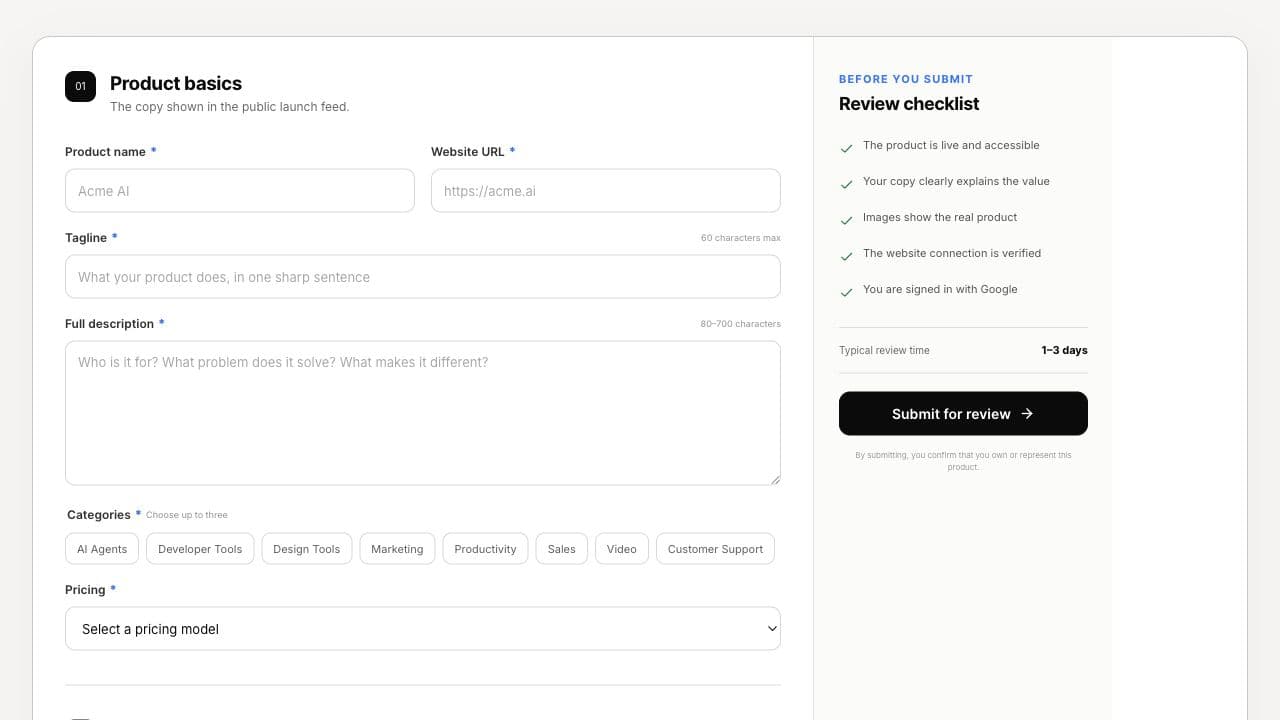Choose the Marketing category chip
This screenshot has width=1280, height=720.
click(x=397, y=549)
